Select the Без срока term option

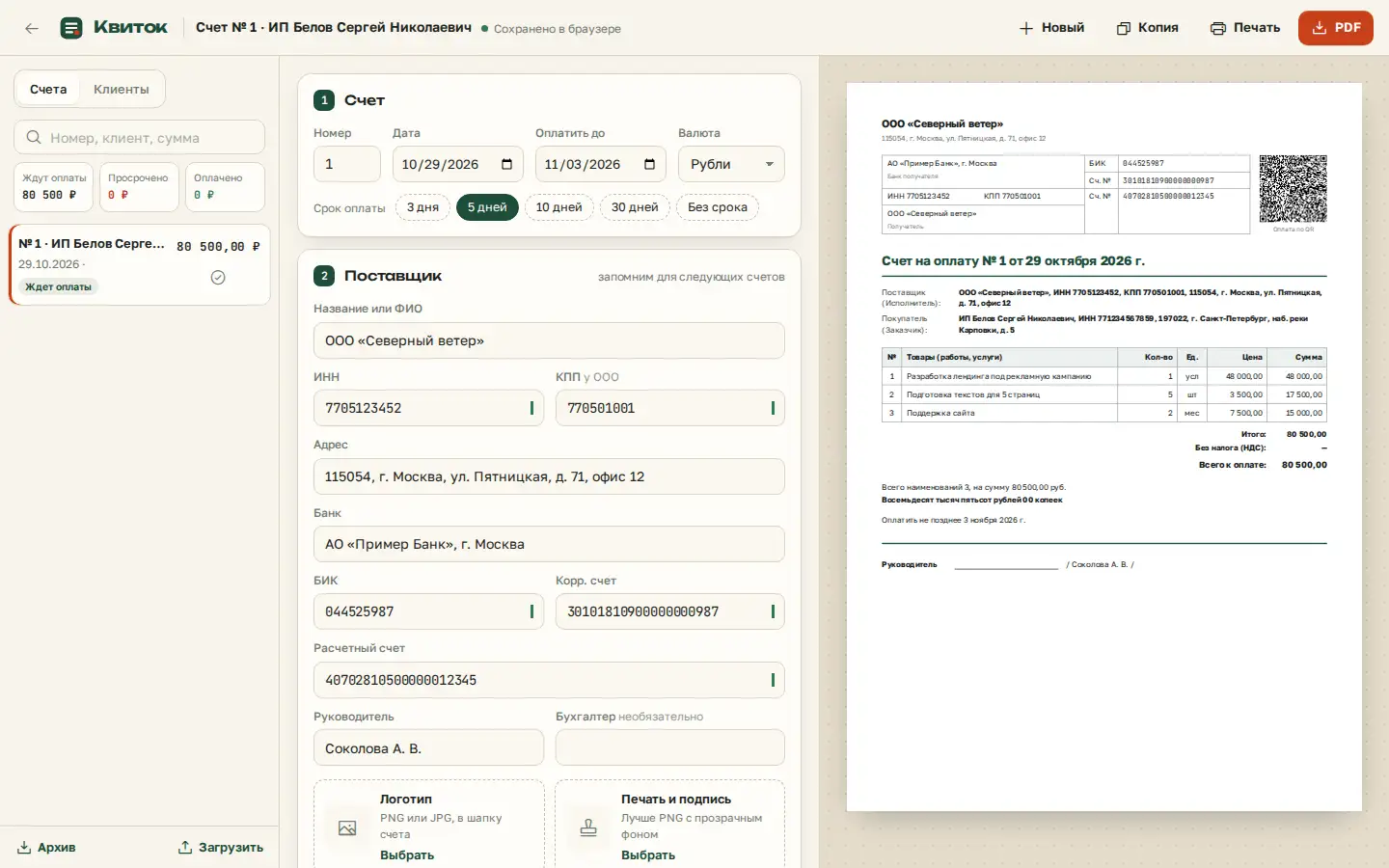point(718,207)
